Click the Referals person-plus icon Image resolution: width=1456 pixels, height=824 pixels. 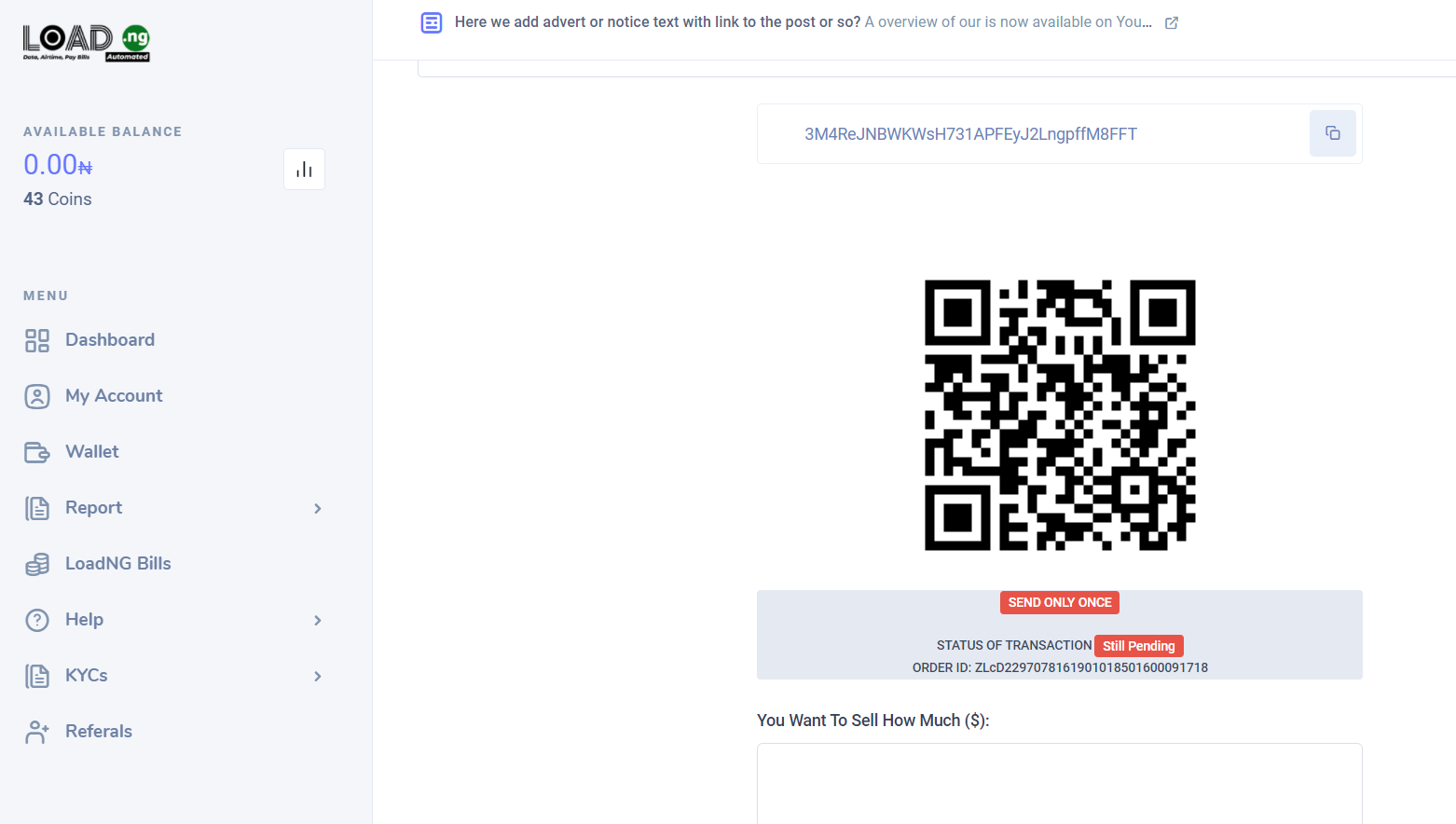[37, 732]
